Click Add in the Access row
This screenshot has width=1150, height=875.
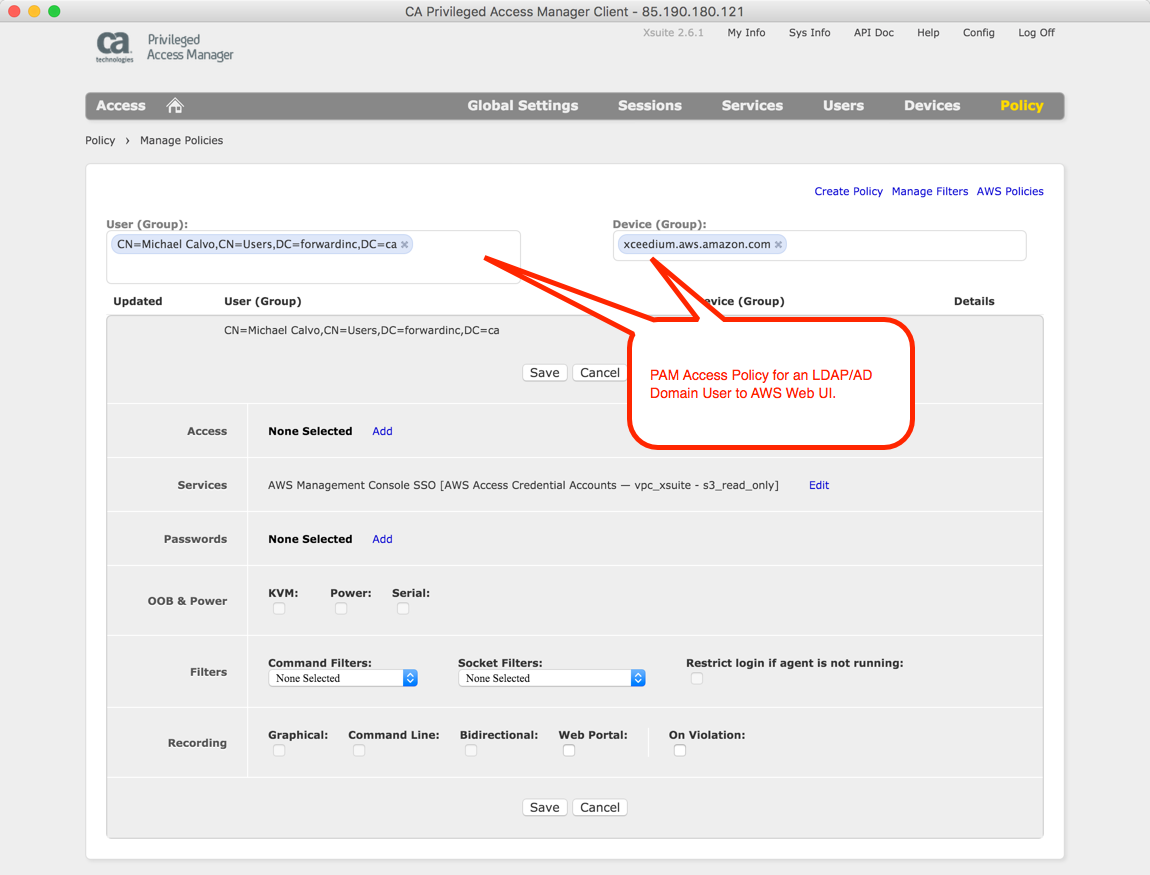click(x=382, y=431)
